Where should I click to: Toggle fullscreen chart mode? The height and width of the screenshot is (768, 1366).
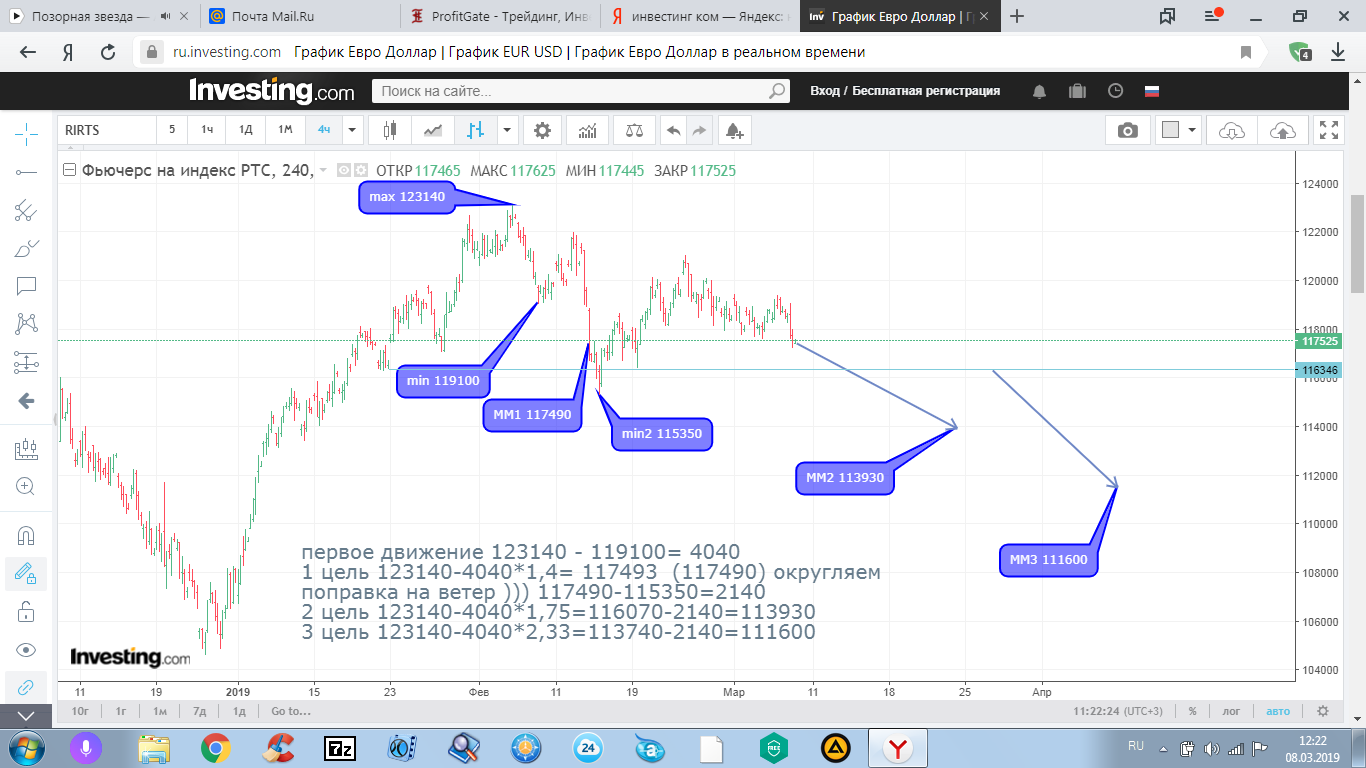click(1329, 130)
